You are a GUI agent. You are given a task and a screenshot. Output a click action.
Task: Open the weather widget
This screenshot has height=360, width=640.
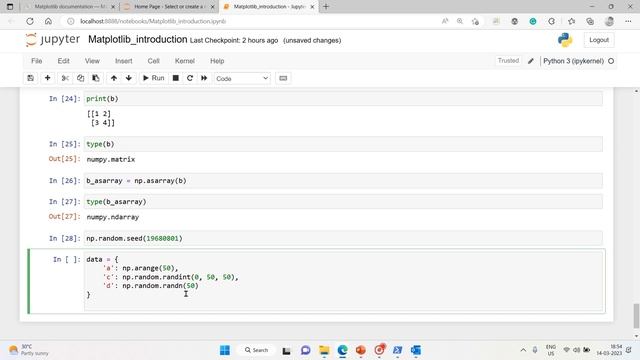[29, 350]
